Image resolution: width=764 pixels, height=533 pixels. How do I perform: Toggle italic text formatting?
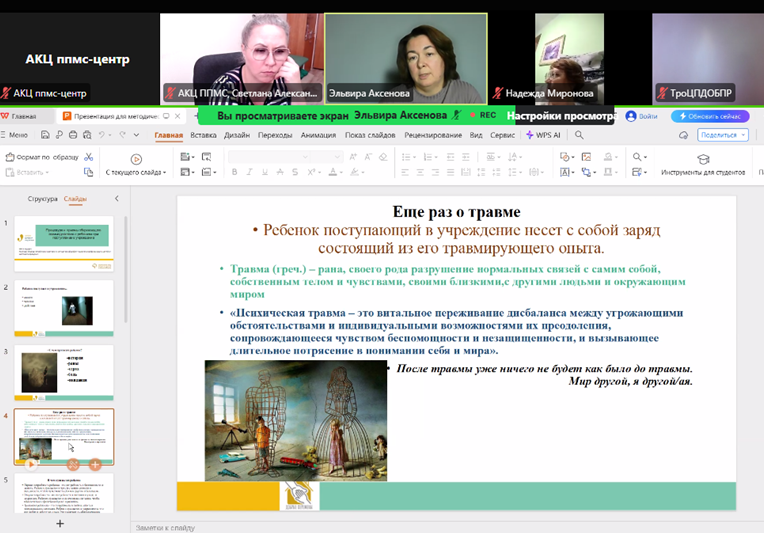coord(249,172)
